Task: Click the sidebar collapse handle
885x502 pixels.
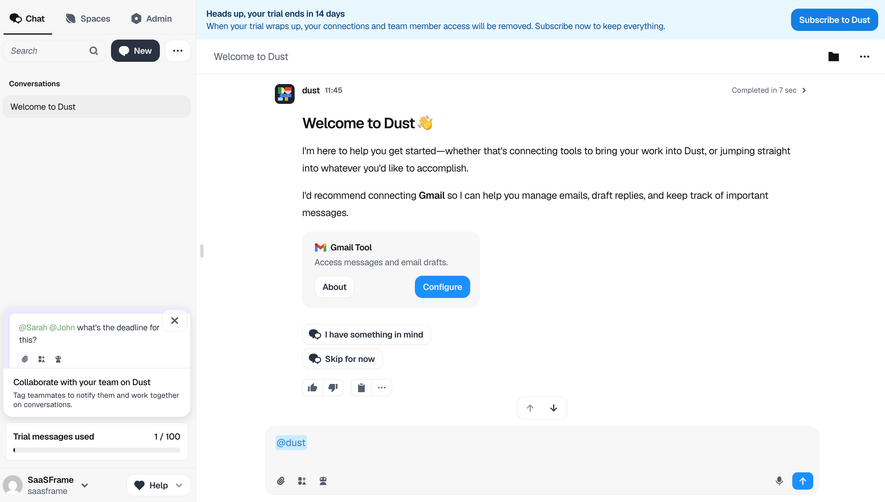Action: pyautogui.click(x=201, y=251)
